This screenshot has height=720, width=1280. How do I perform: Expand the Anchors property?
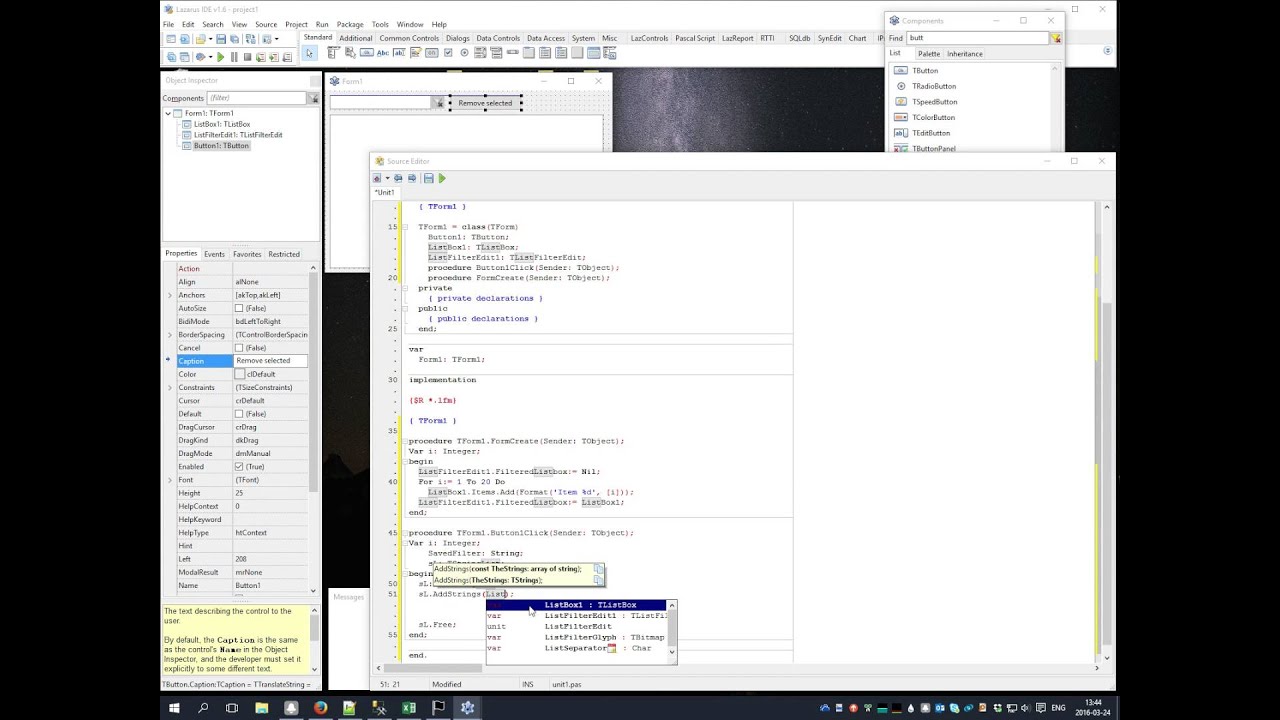click(169, 295)
